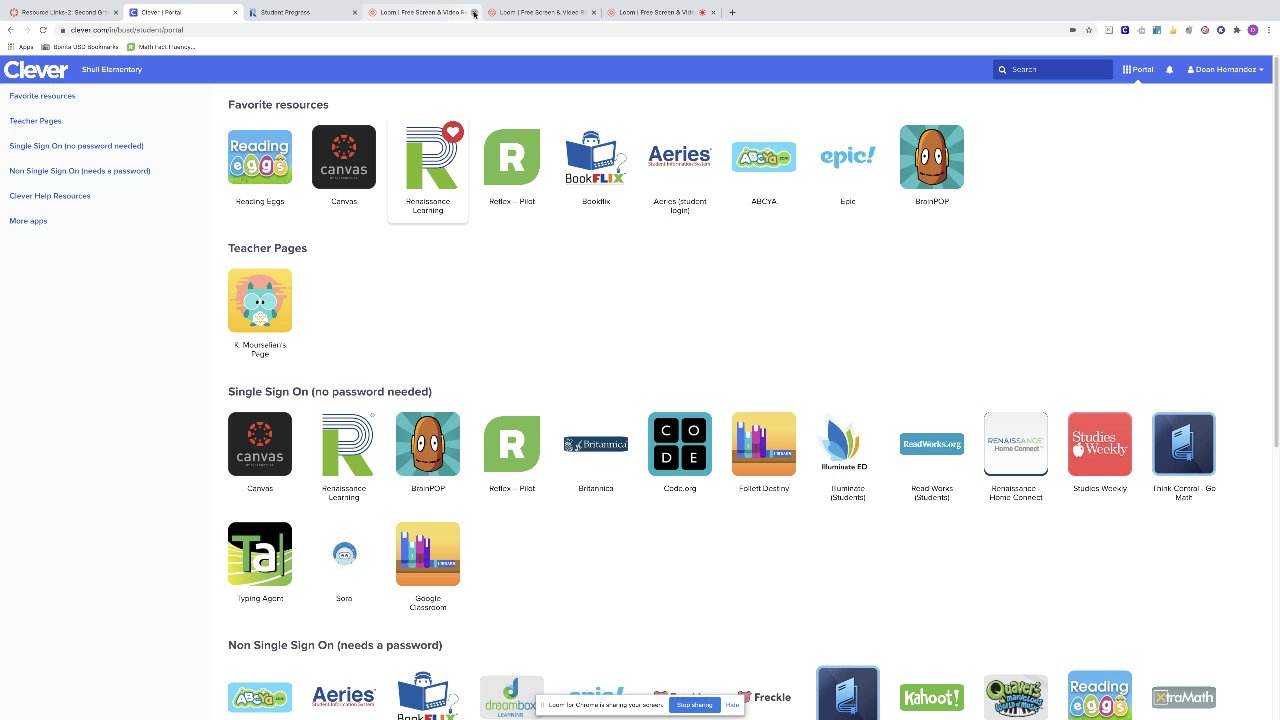Launch ABCYA from Favorite resources
Screen dimensions: 1280x720
[764, 157]
